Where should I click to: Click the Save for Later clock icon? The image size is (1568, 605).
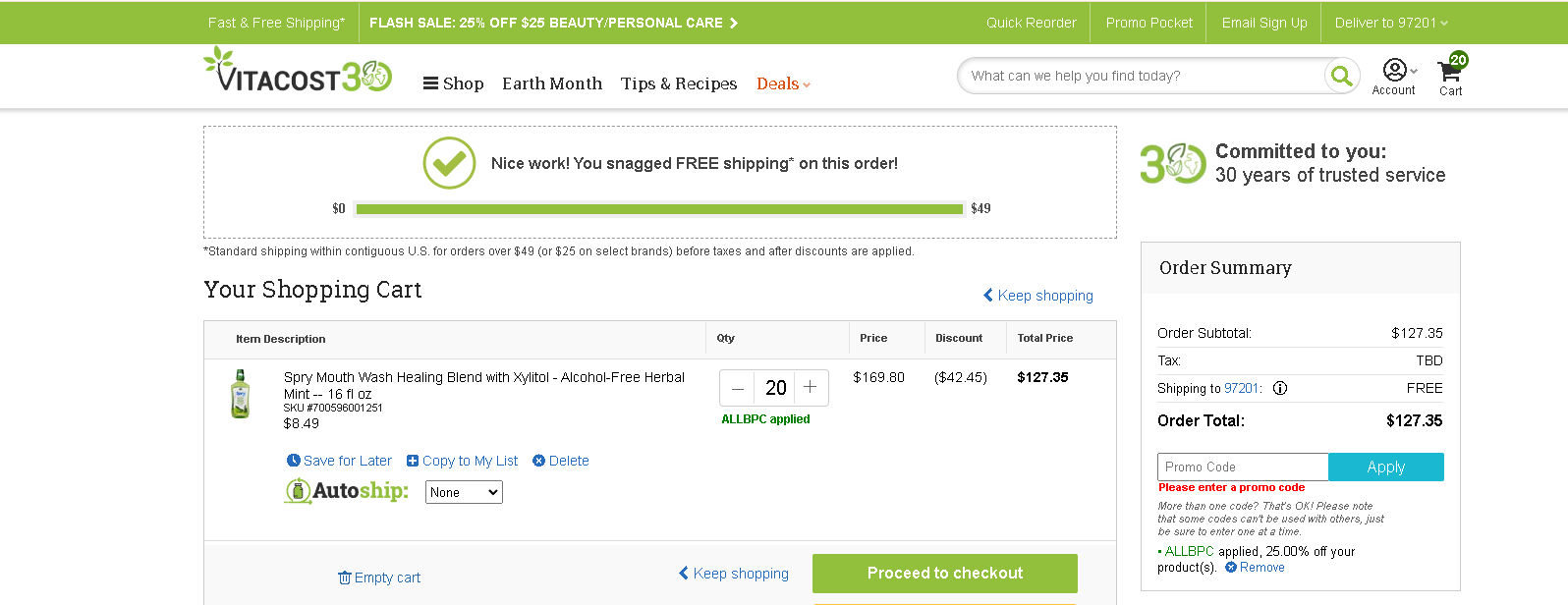(x=293, y=461)
